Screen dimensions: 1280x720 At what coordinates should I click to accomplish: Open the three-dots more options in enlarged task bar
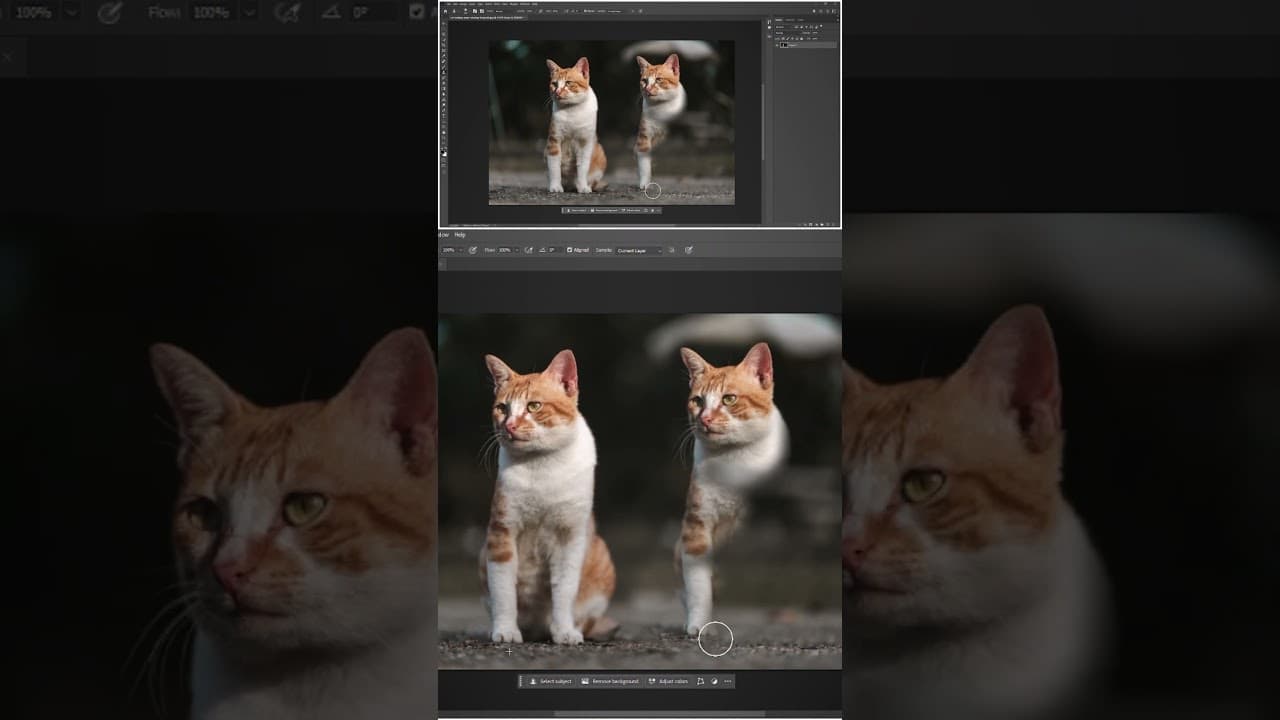pyautogui.click(x=728, y=681)
